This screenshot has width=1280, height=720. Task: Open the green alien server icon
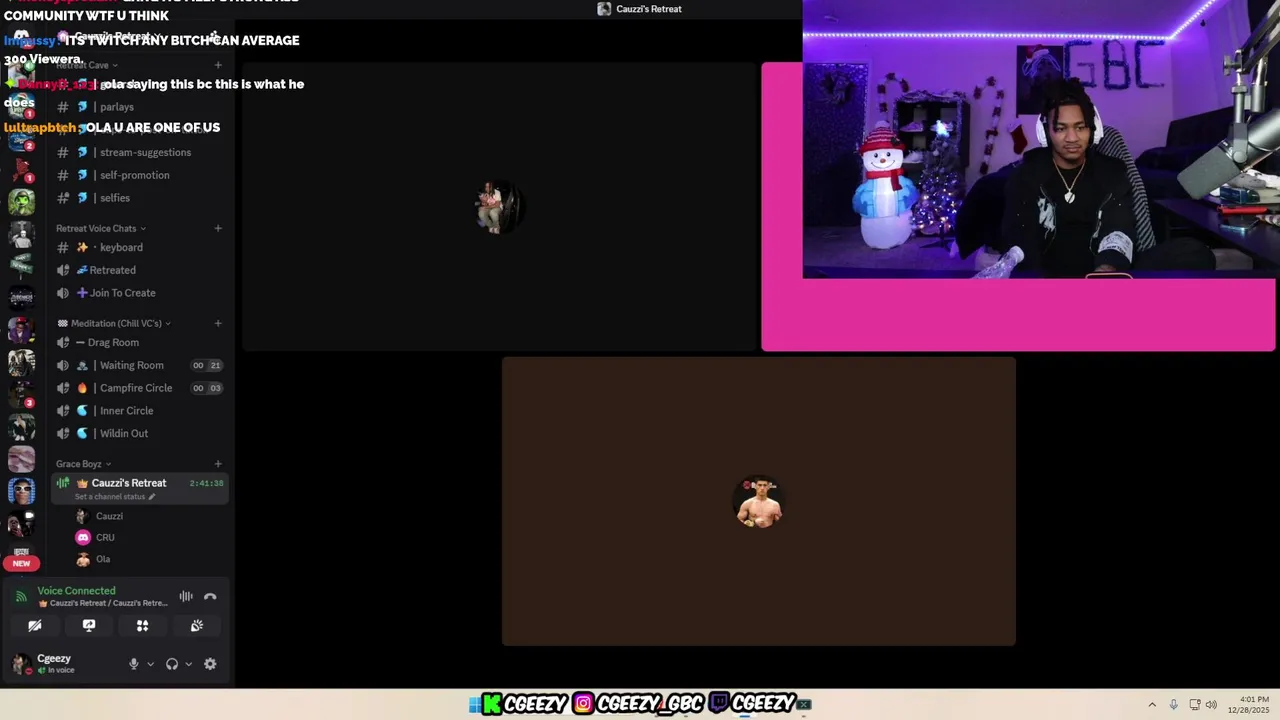click(x=21, y=201)
